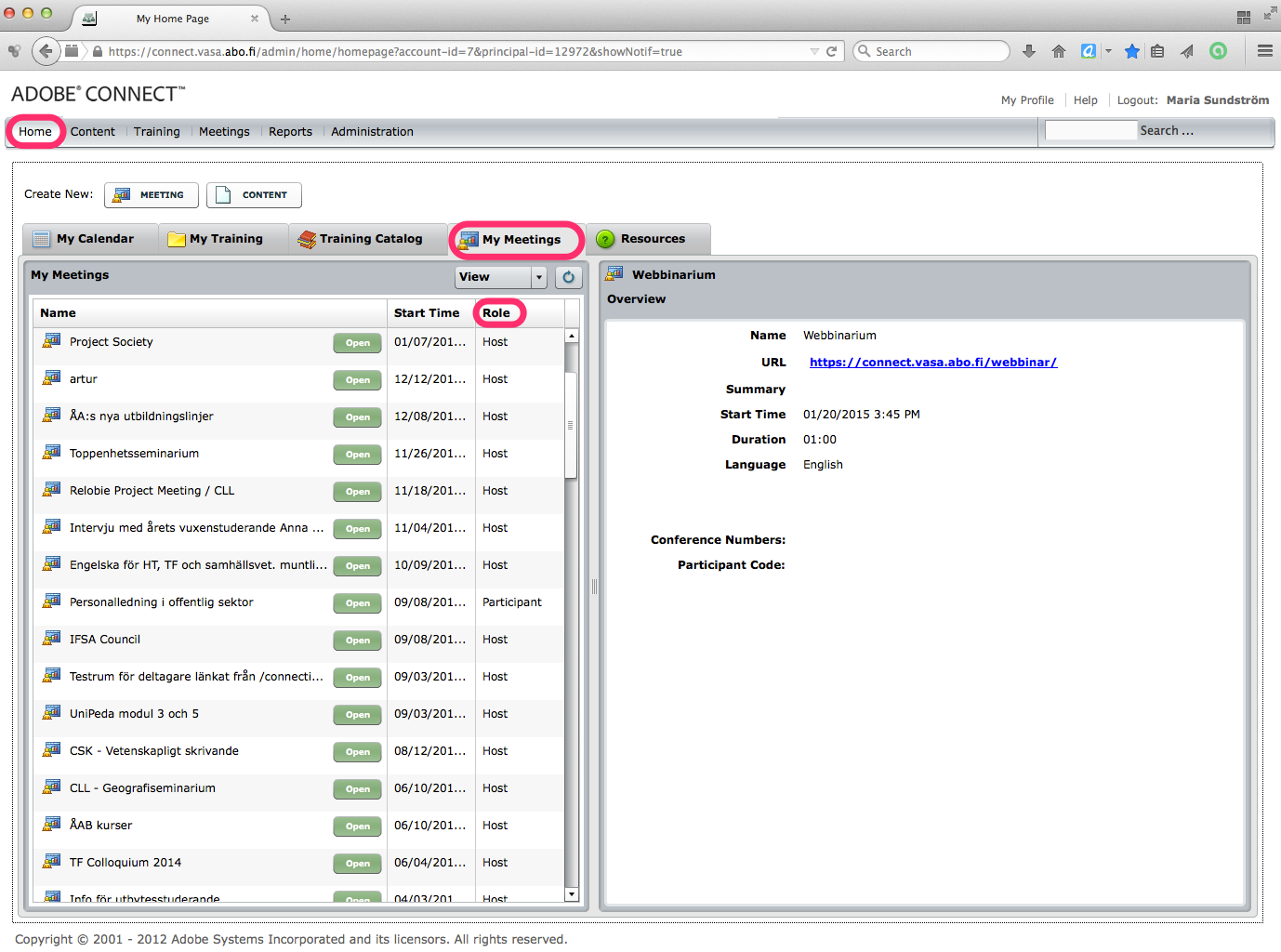Close the My Home Page tab
The width and height of the screenshot is (1281, 952).
coord(255,19)
